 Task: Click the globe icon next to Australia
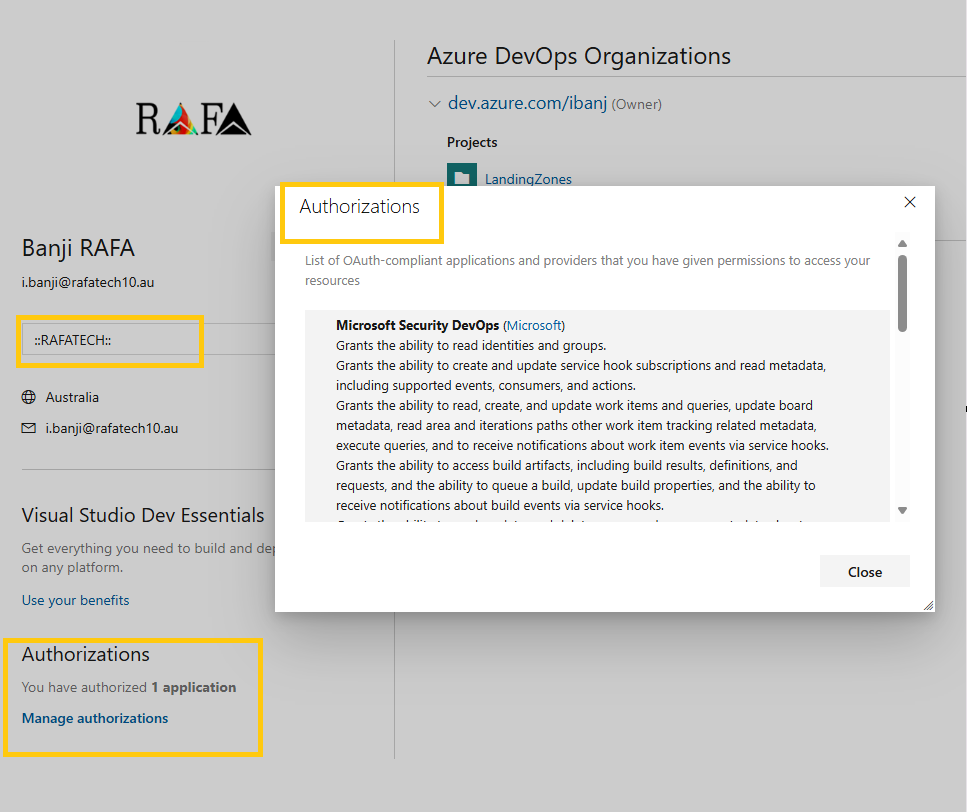tap(29, 397)
